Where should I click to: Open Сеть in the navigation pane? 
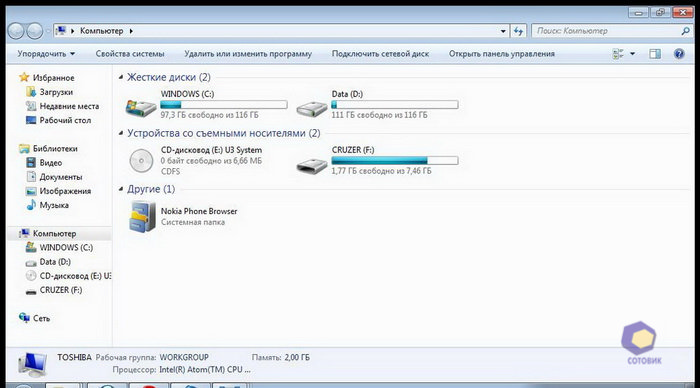[x=42, y=318]
